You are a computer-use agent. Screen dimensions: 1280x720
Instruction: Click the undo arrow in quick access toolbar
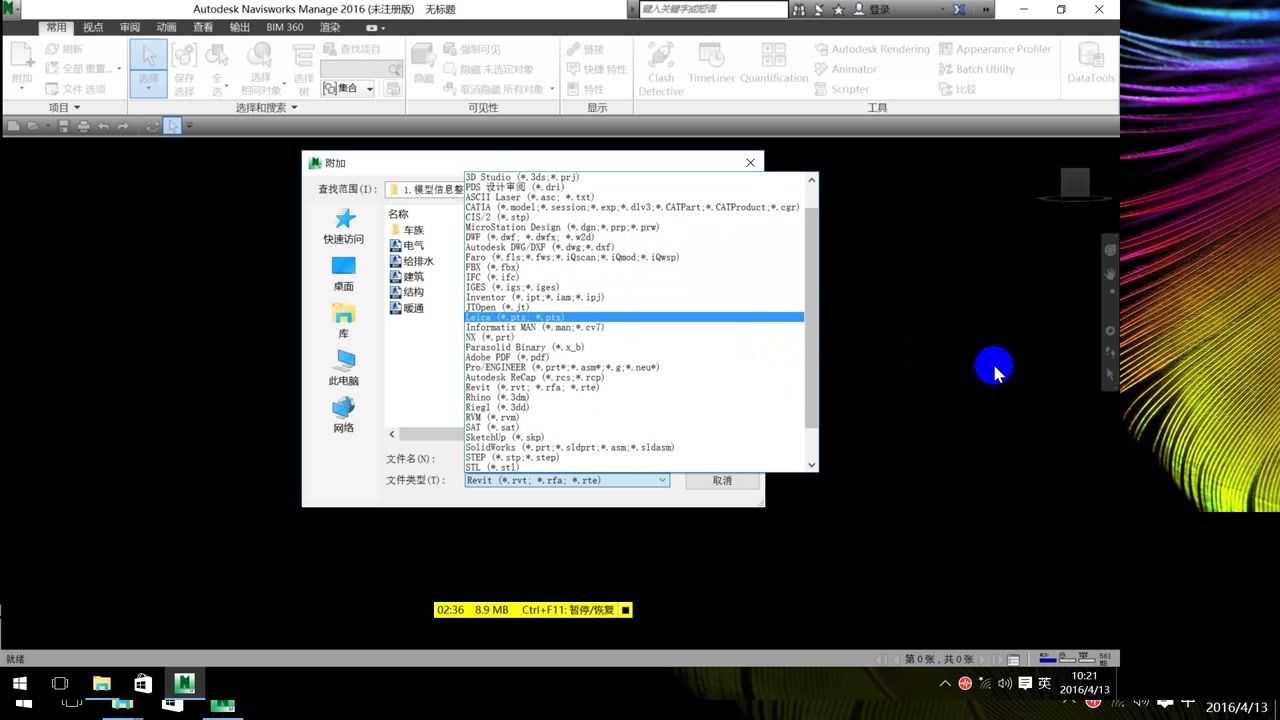coord(104,126)
